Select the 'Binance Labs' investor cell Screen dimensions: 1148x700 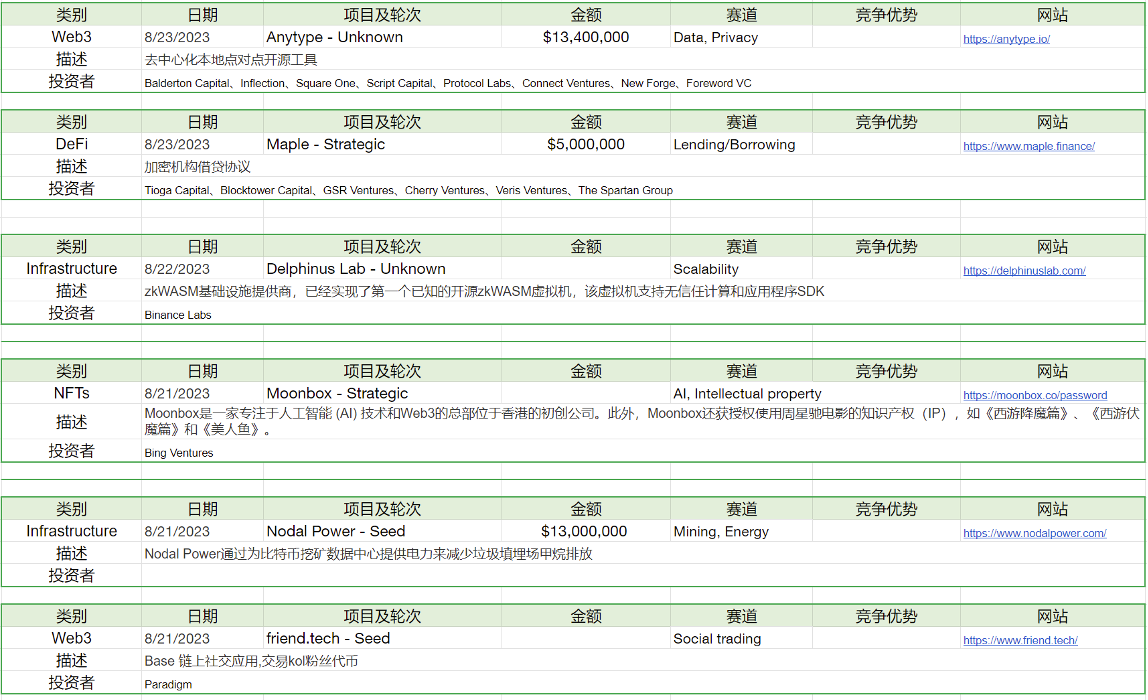pyautogui.click(x=643, y=314)
